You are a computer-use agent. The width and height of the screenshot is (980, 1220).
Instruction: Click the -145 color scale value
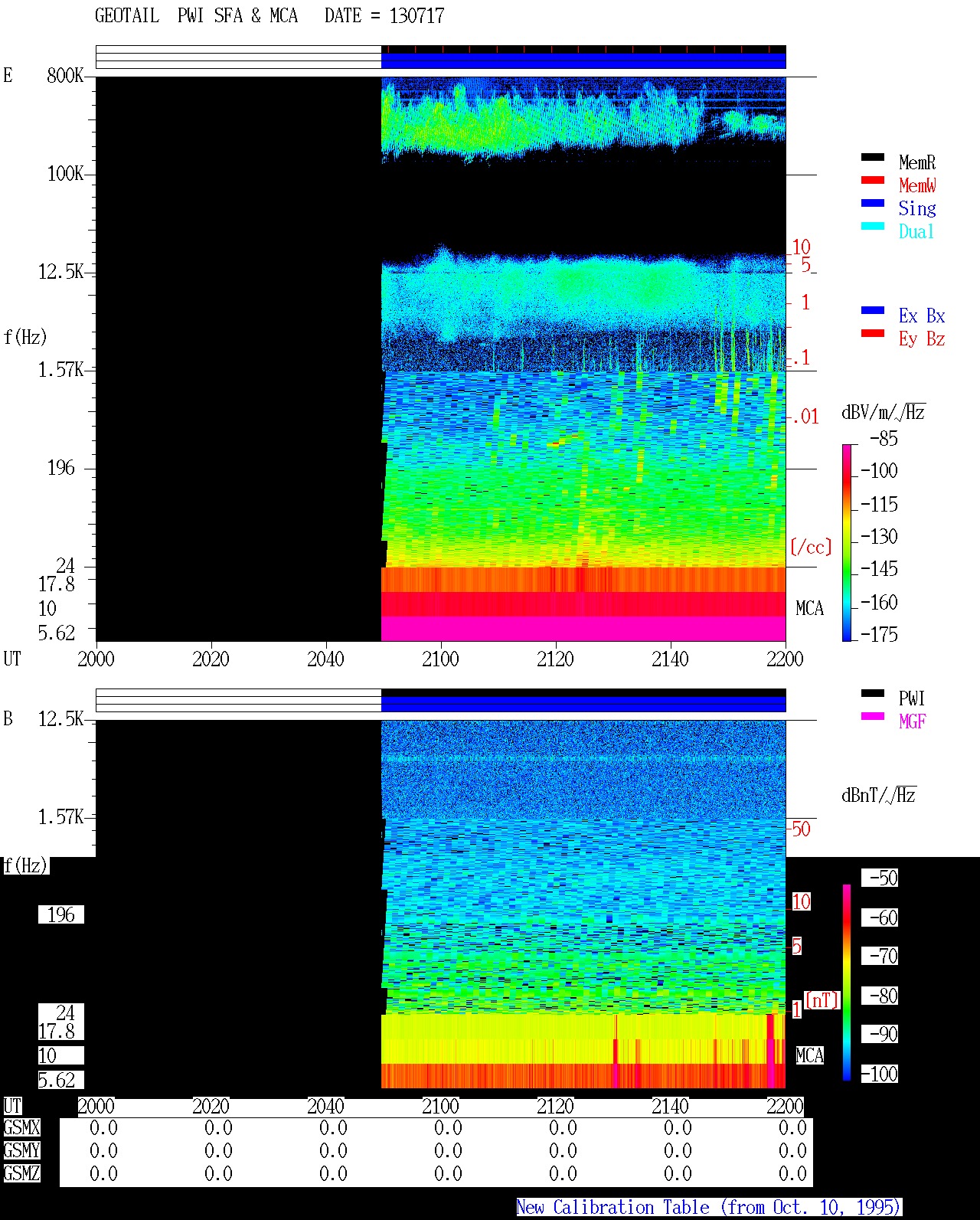(879, 569)
